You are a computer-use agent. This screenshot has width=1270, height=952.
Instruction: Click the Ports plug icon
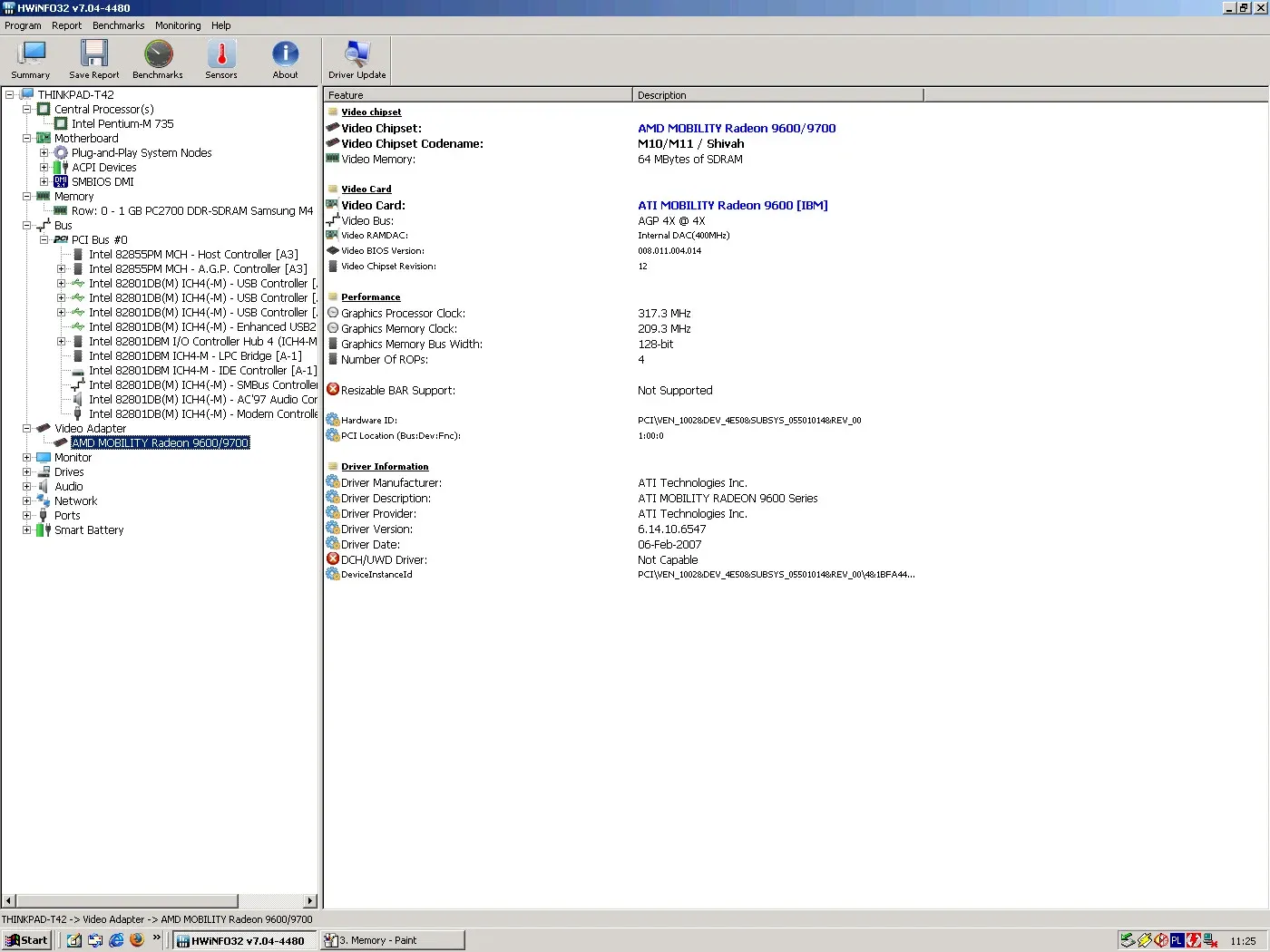tap(44, 515)
